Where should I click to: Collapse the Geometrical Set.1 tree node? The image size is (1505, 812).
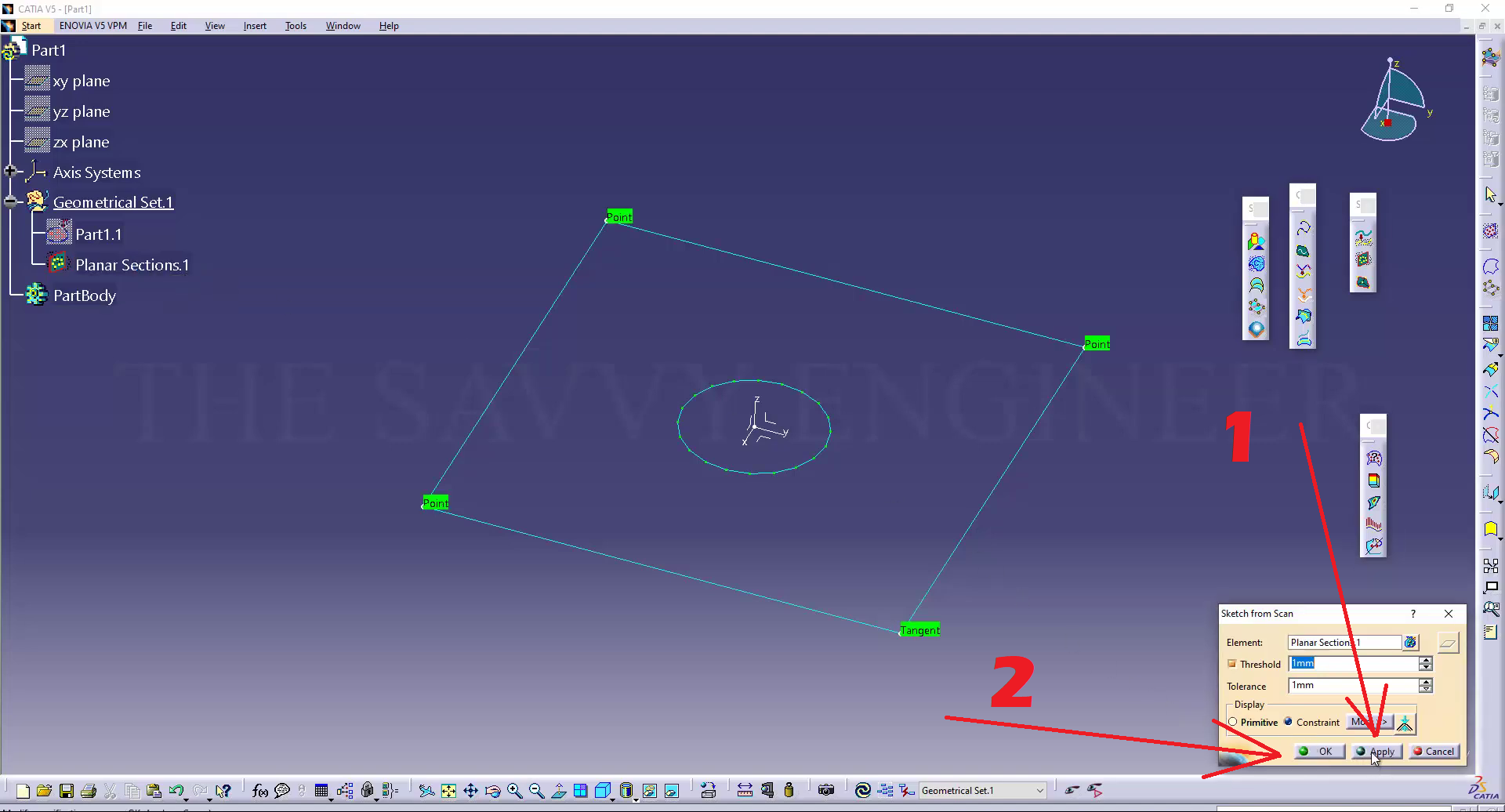click(10, 202)
